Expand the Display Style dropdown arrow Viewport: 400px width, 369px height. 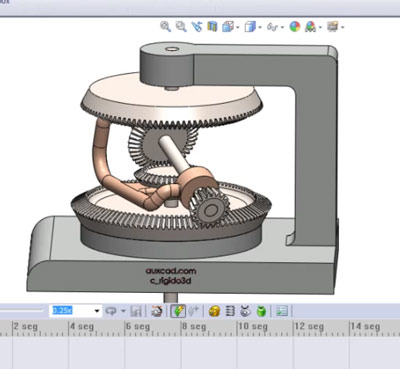(260, 27)
